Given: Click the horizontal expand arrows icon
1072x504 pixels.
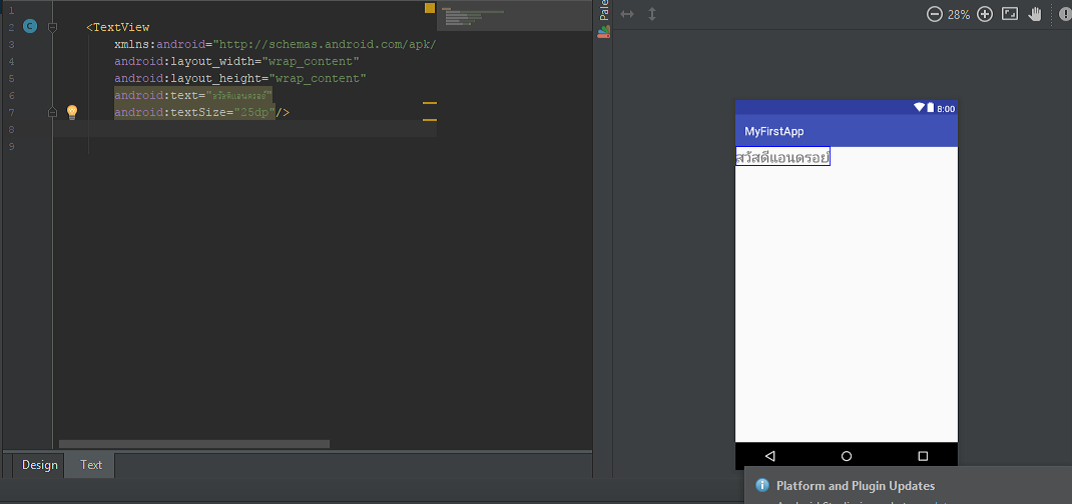Looking at the screenshot, I should 627,14.
